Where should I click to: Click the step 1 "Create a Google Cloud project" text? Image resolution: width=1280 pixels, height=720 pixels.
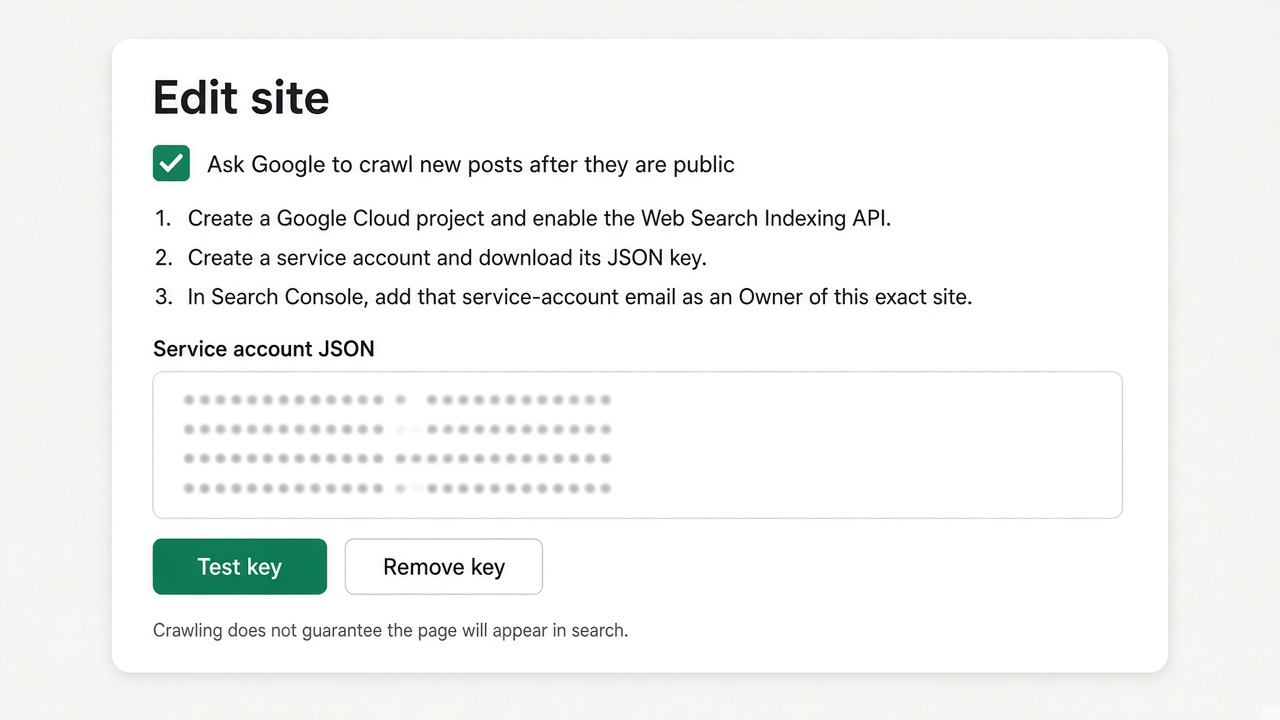pos(539,218)
